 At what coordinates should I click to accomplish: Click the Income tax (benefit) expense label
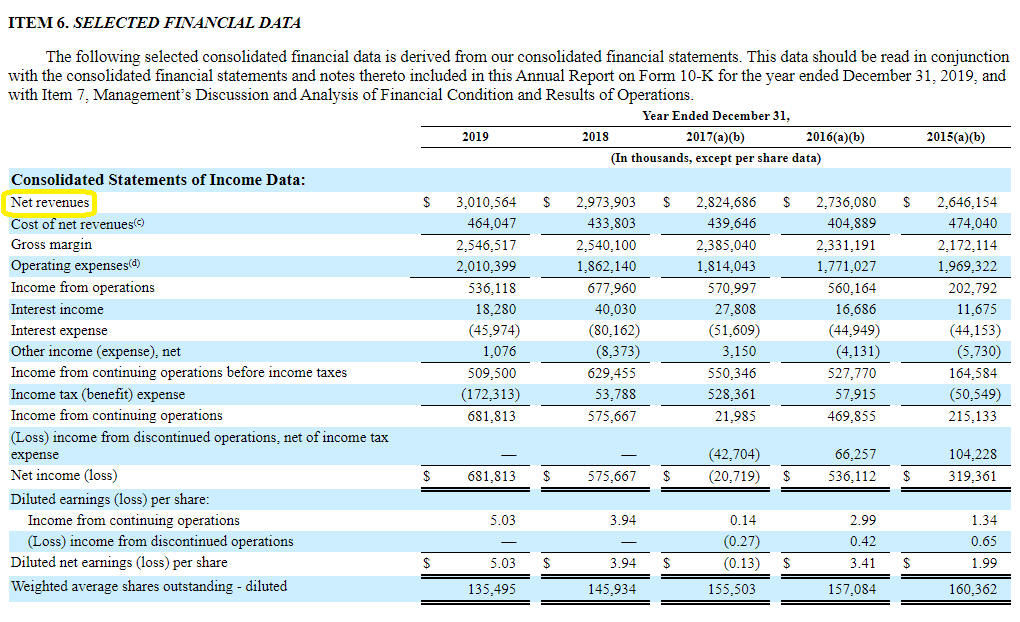pyautogui.click(x=98, y=394)
